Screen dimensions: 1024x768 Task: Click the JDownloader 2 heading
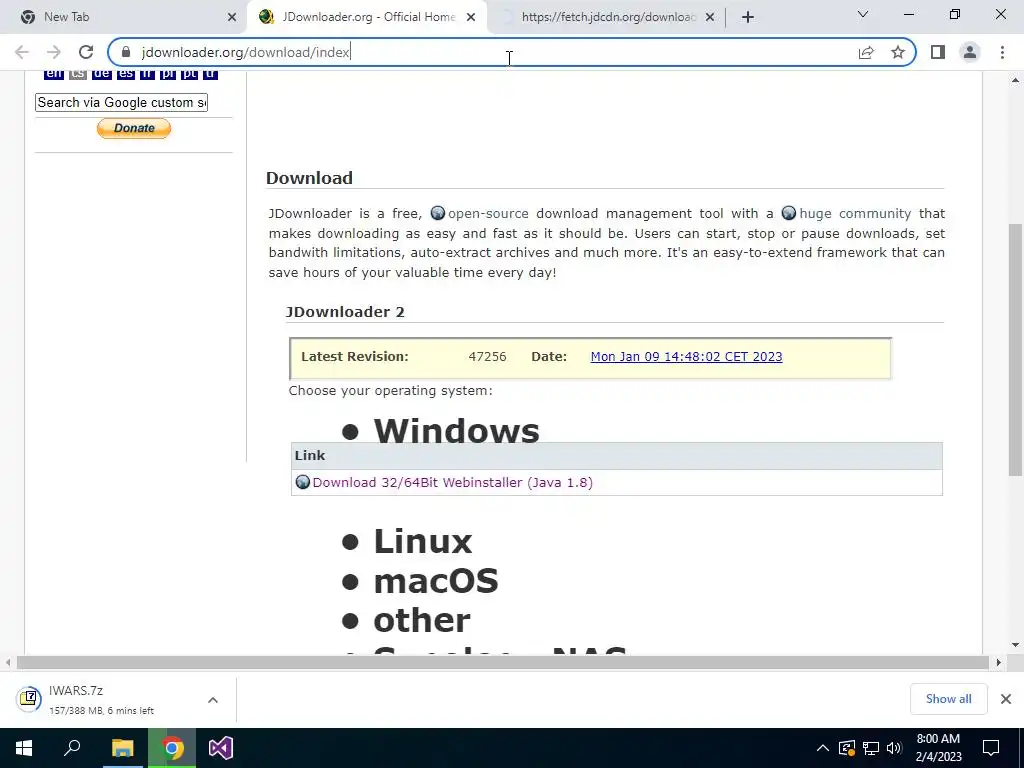pos(345,312)
